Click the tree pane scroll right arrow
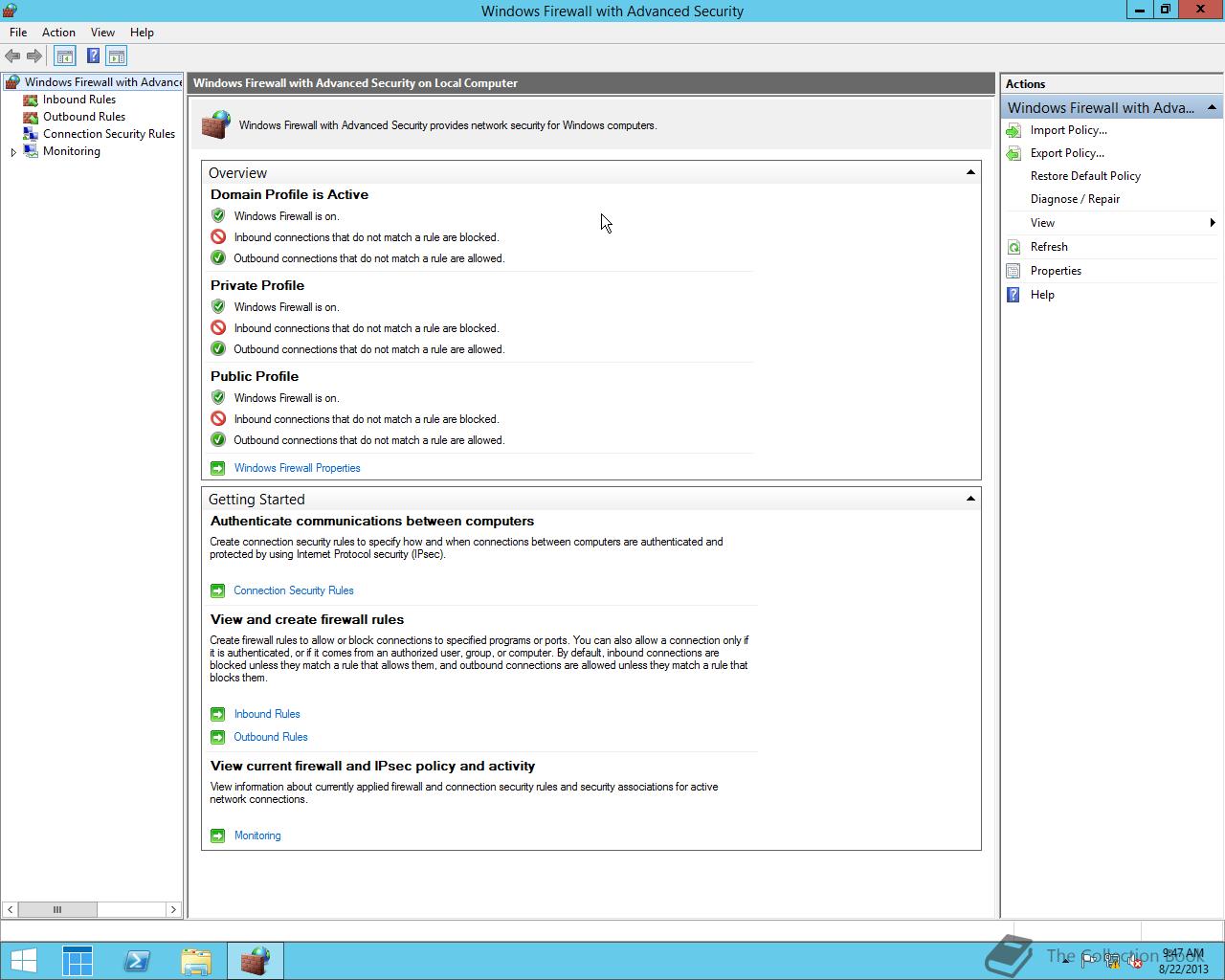 click(173, 909)
